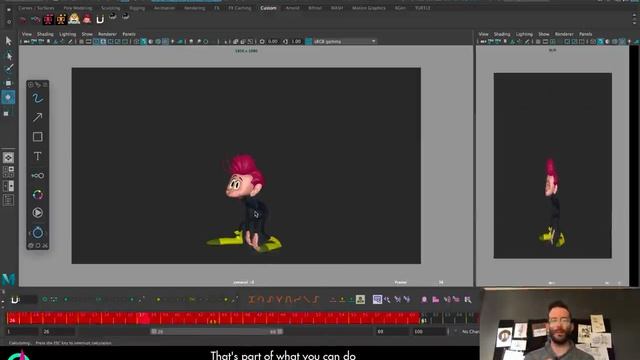Click the playback start frame field showing 26
640x360 pixels.
tap(58, 331)
